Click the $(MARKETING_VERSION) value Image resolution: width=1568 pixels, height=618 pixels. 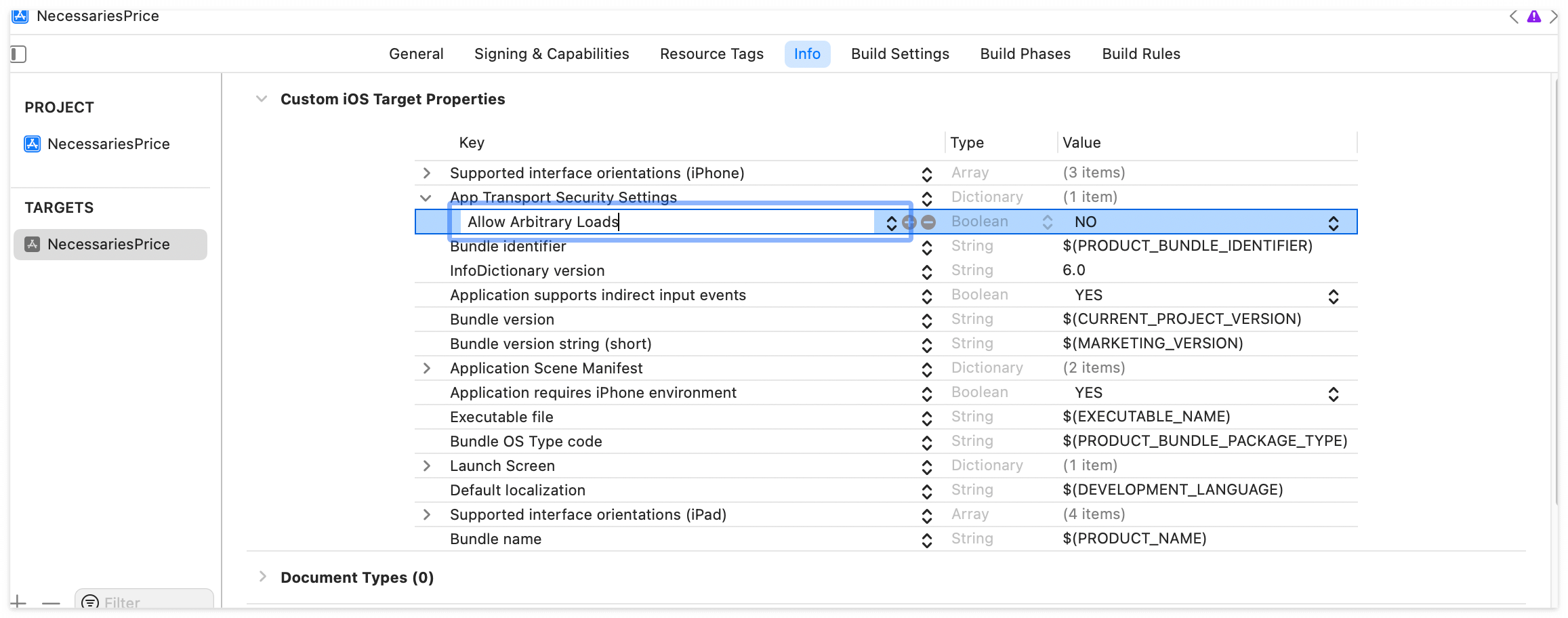1153,343
